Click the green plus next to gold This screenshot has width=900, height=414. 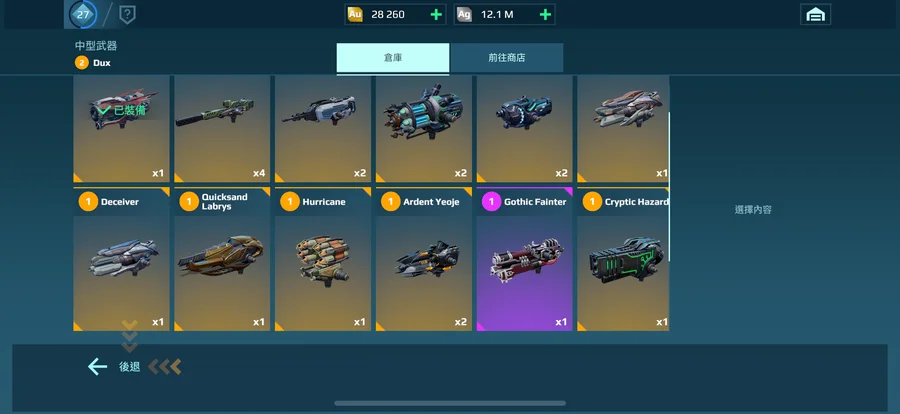(436, 14)
